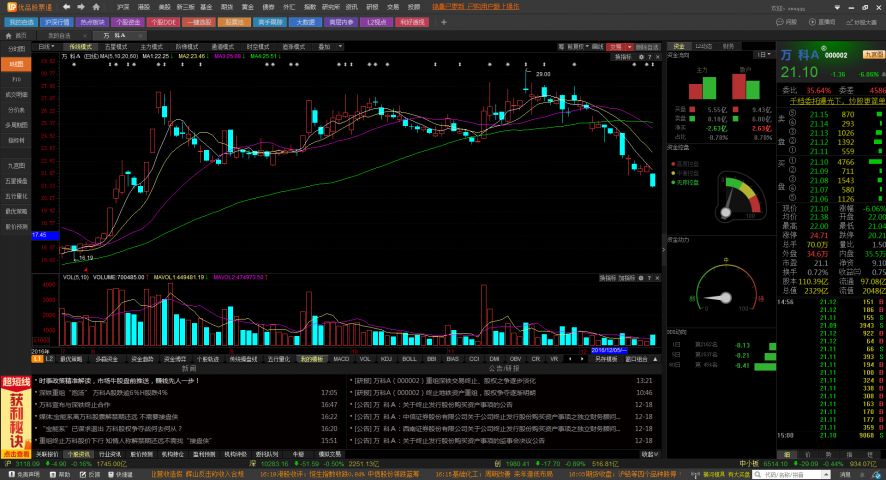Toggle L1 data level
The height and width of the screenshot is (480, 886).
click(37, 359)
